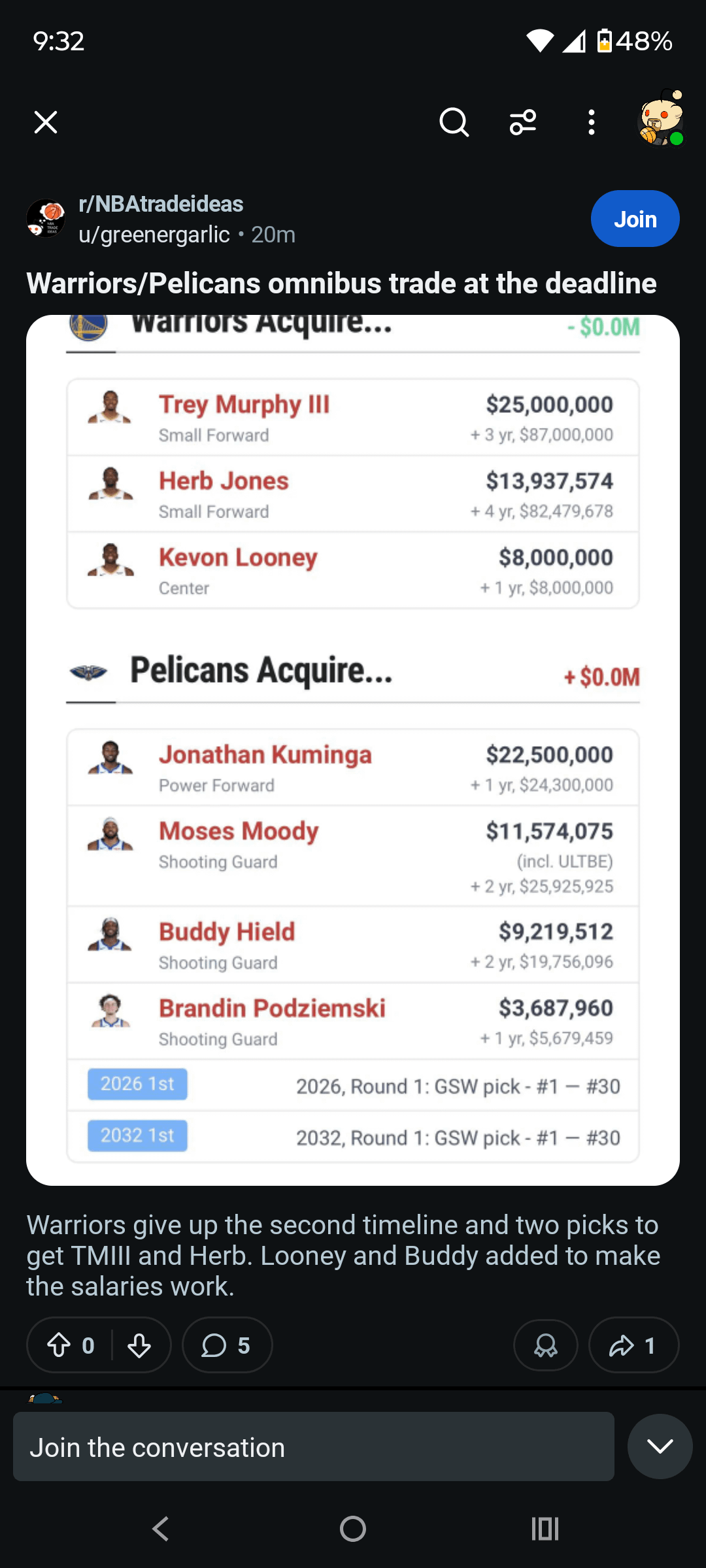Upvote the Warriors/Pelicans trade post

[59, 1345]
